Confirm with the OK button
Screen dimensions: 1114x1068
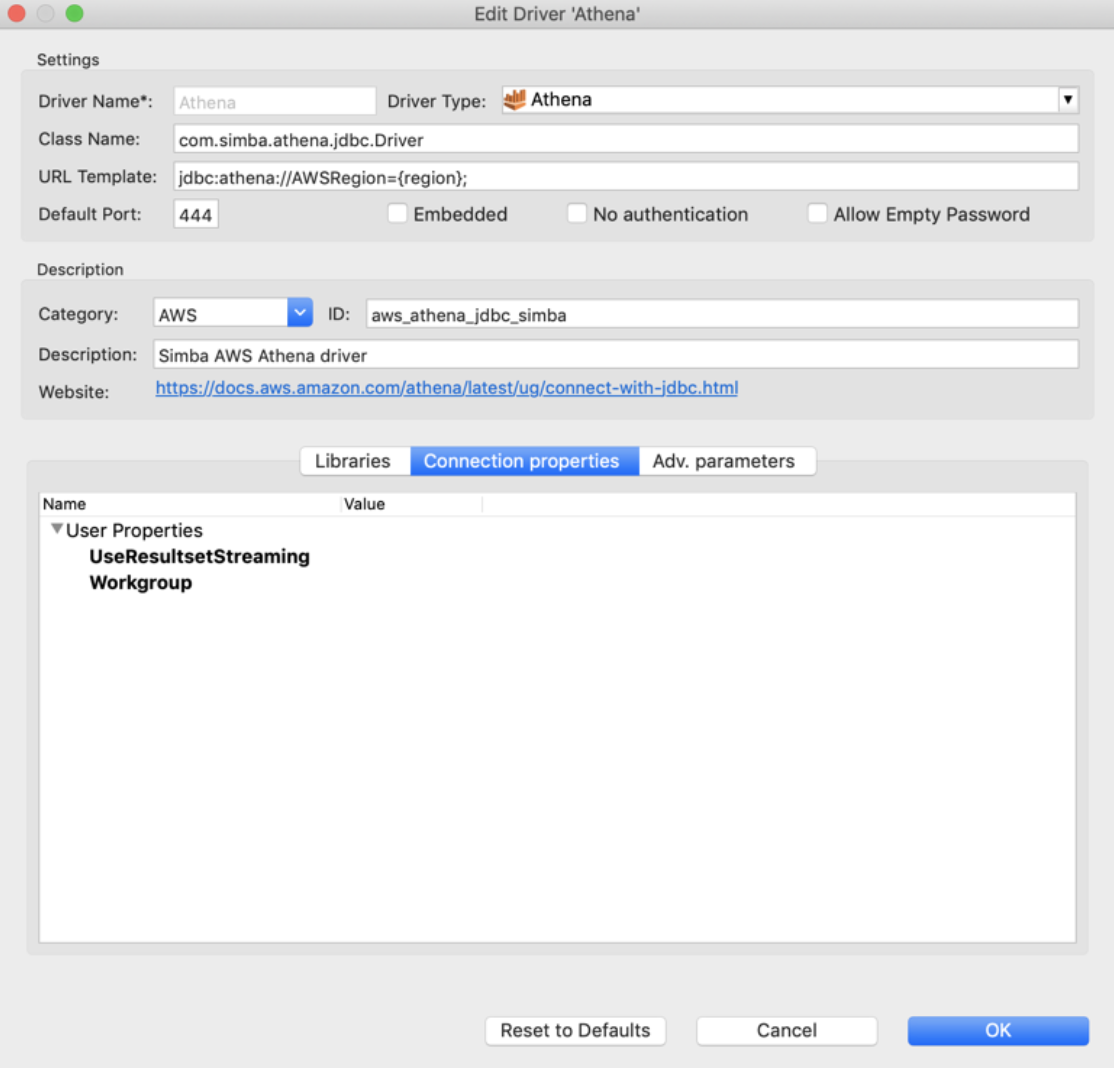tap(998, 1030)
